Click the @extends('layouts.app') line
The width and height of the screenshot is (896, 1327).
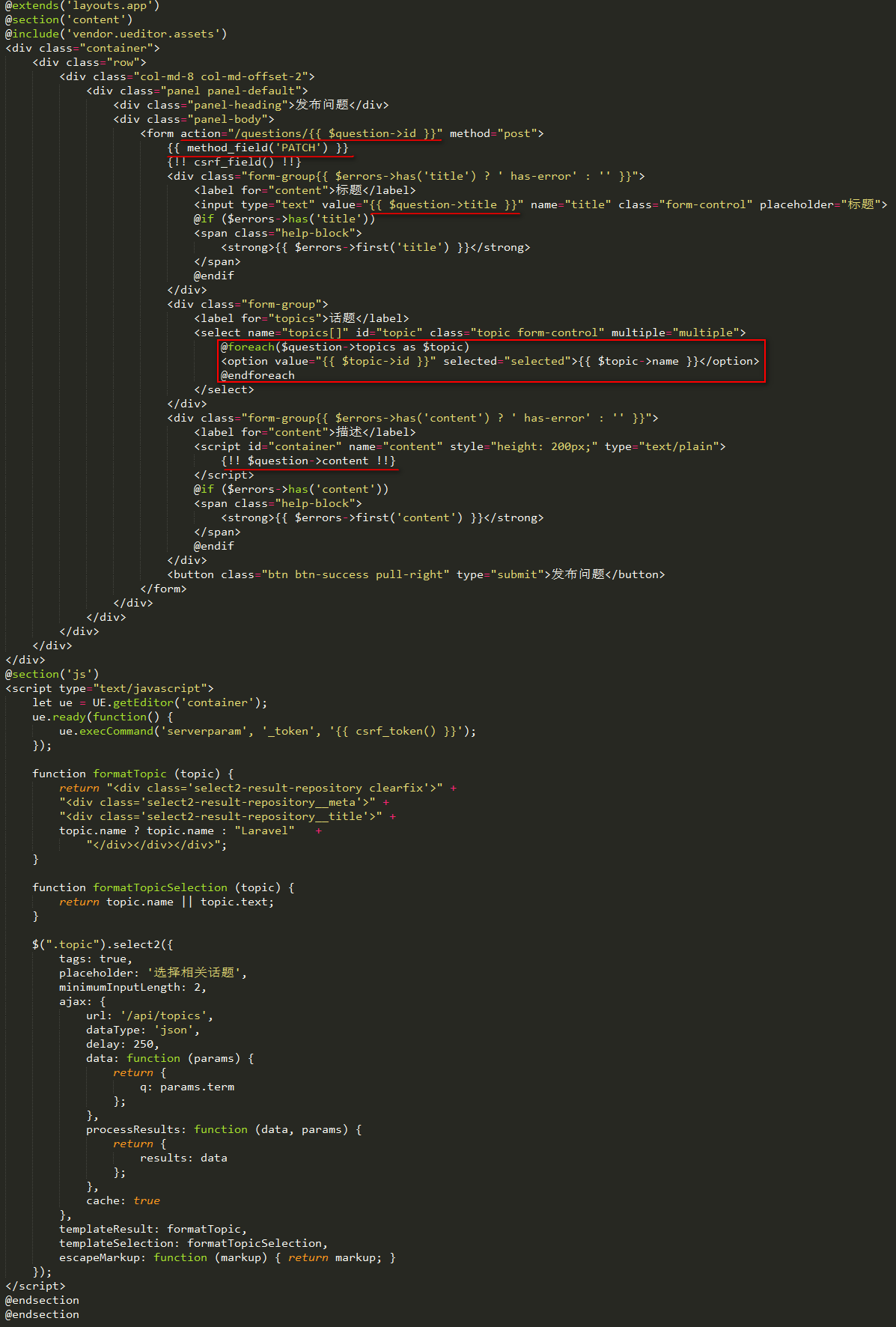(x=82, y=6)
